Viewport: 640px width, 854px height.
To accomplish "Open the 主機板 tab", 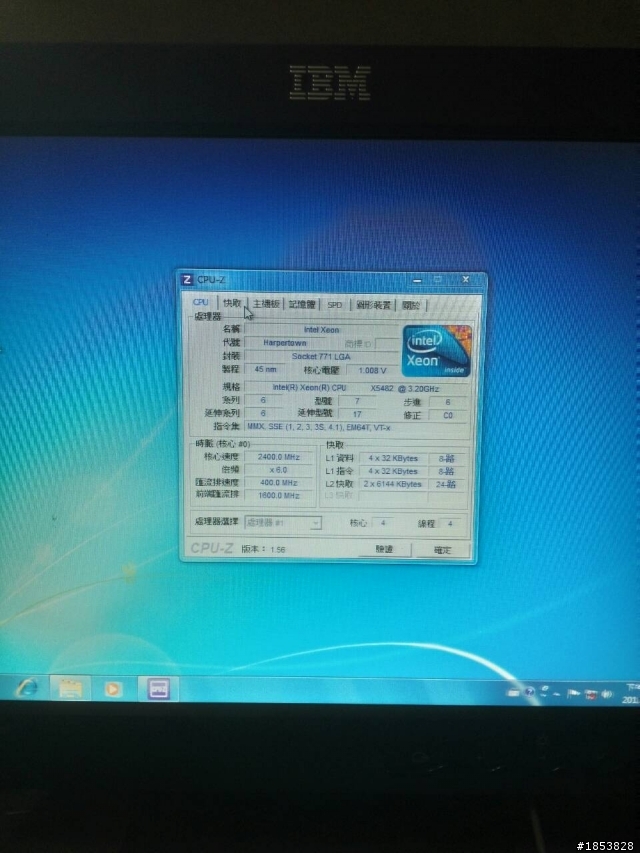I will [x=265, y=304].
